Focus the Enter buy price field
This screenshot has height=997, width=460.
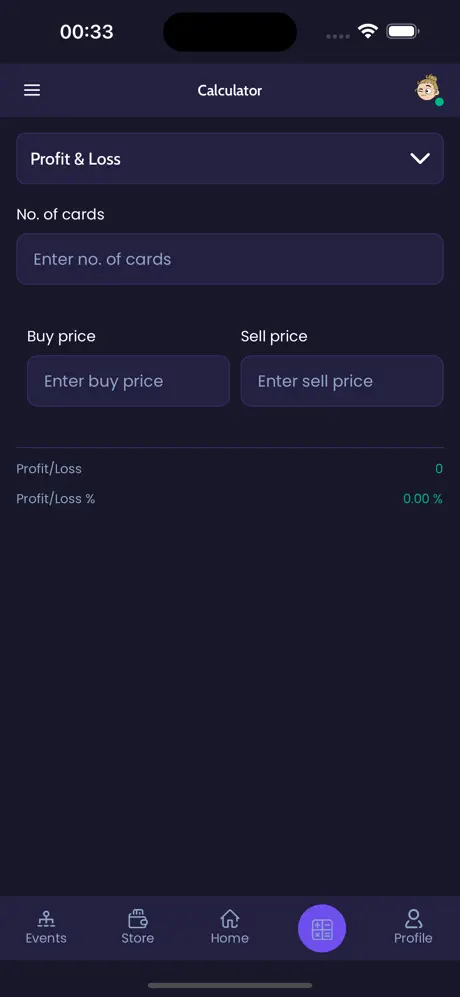pos(128,381)
